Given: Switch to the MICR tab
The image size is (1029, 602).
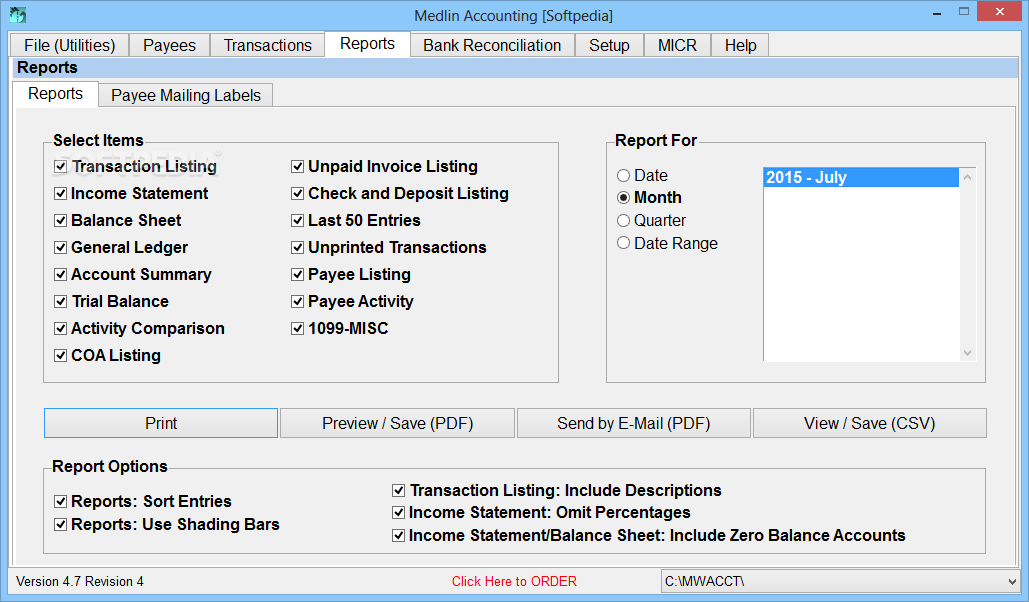Looking at the screenshot, I should (677, 45).
